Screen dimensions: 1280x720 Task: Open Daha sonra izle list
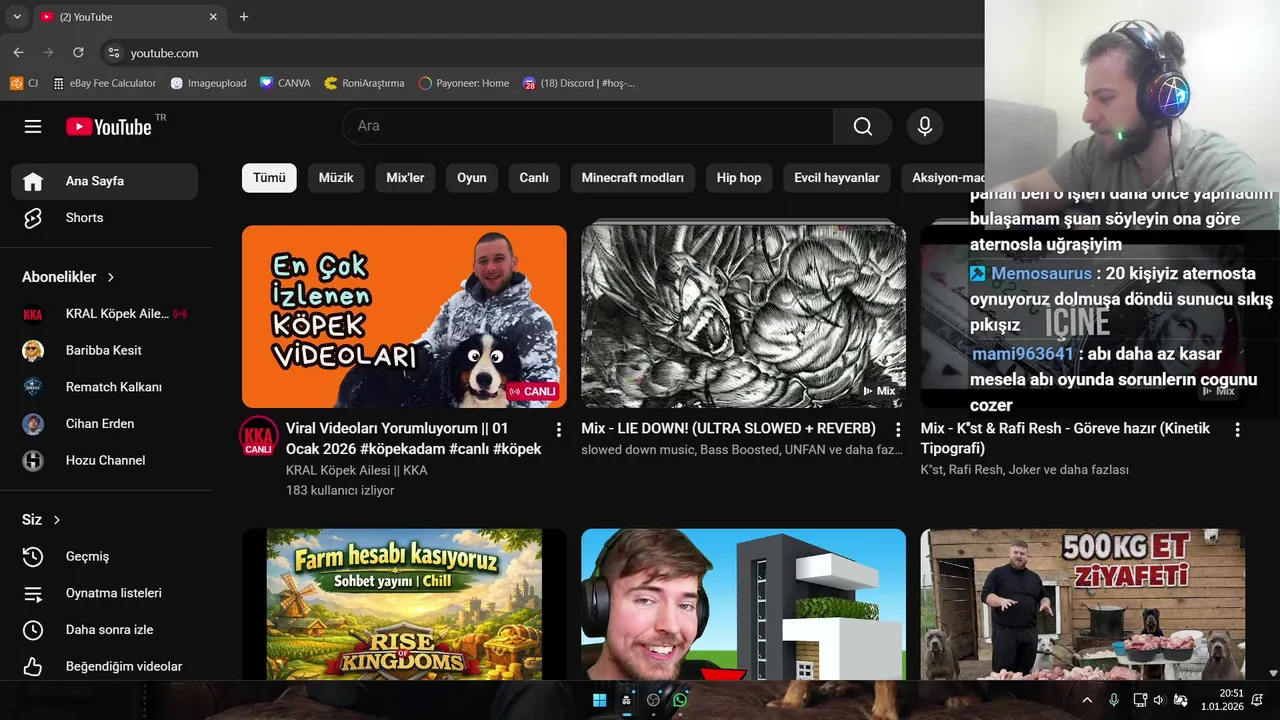tap(105, 630)
